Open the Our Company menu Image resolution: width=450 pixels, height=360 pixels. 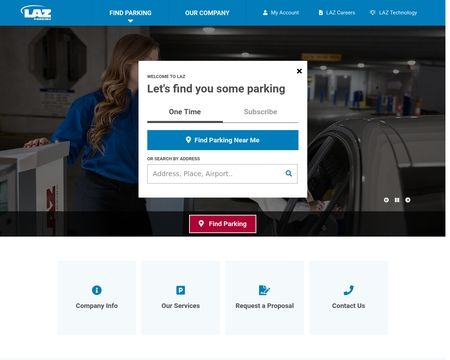coord(207,13)
